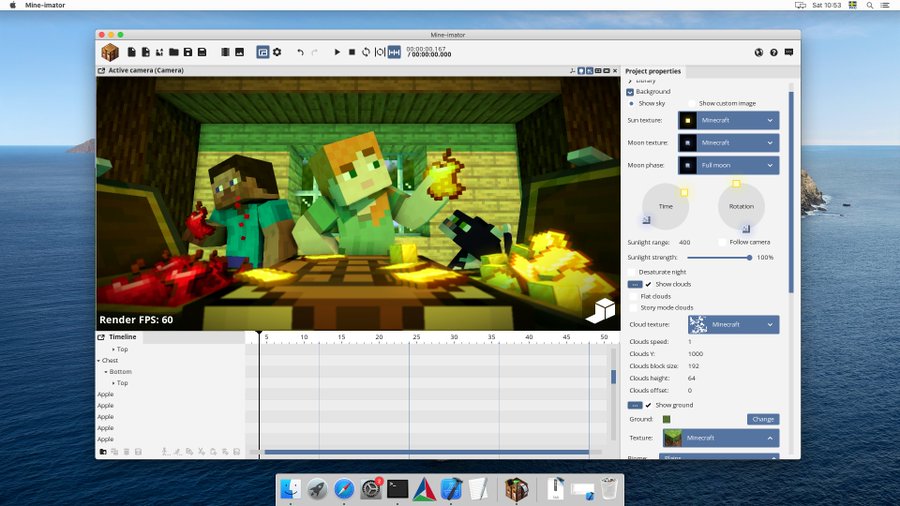
Task: Click the timeline ruler at frame 25
Action: coord(416,337)
